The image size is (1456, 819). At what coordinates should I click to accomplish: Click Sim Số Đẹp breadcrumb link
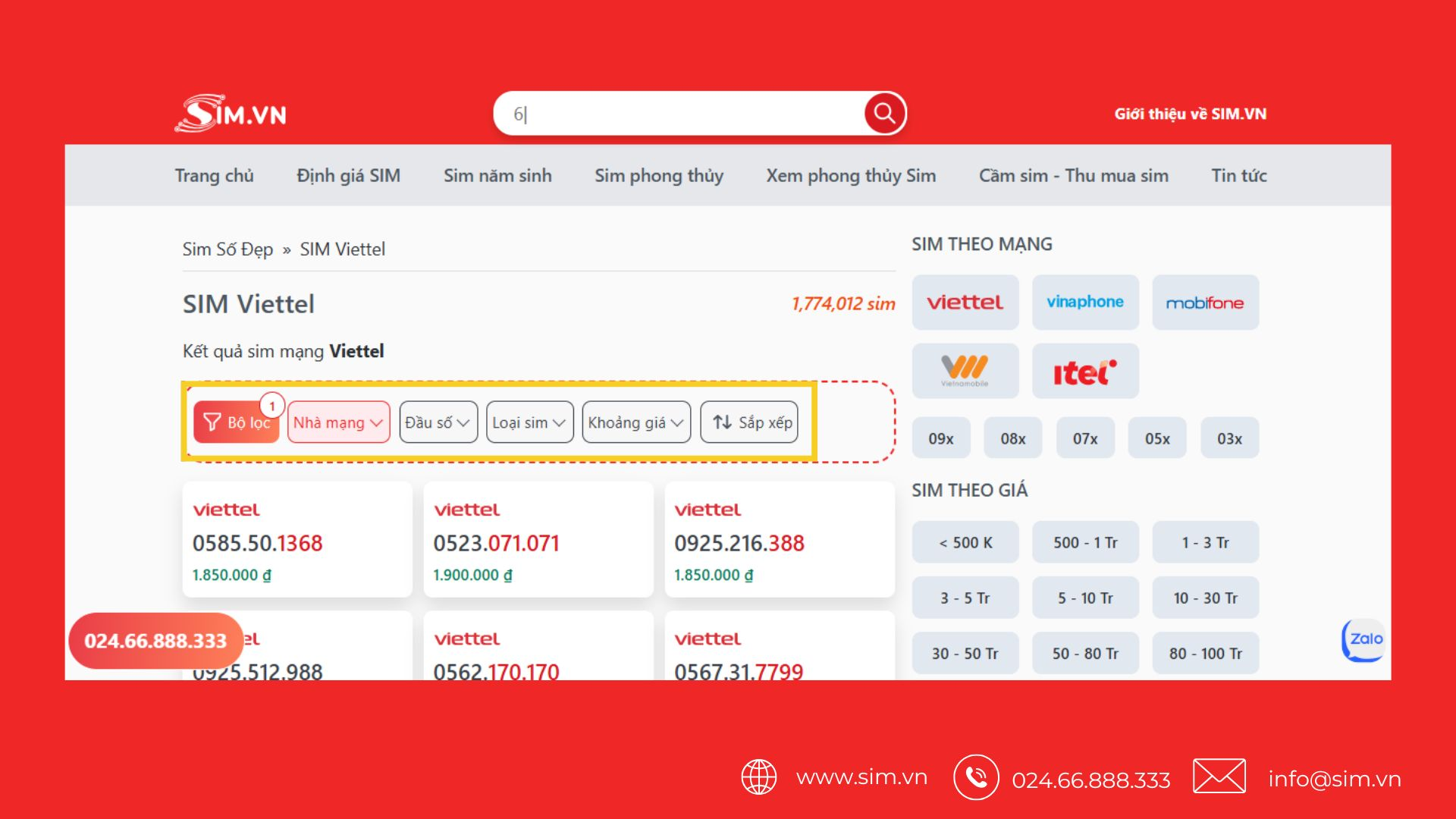tap(227, 249)
